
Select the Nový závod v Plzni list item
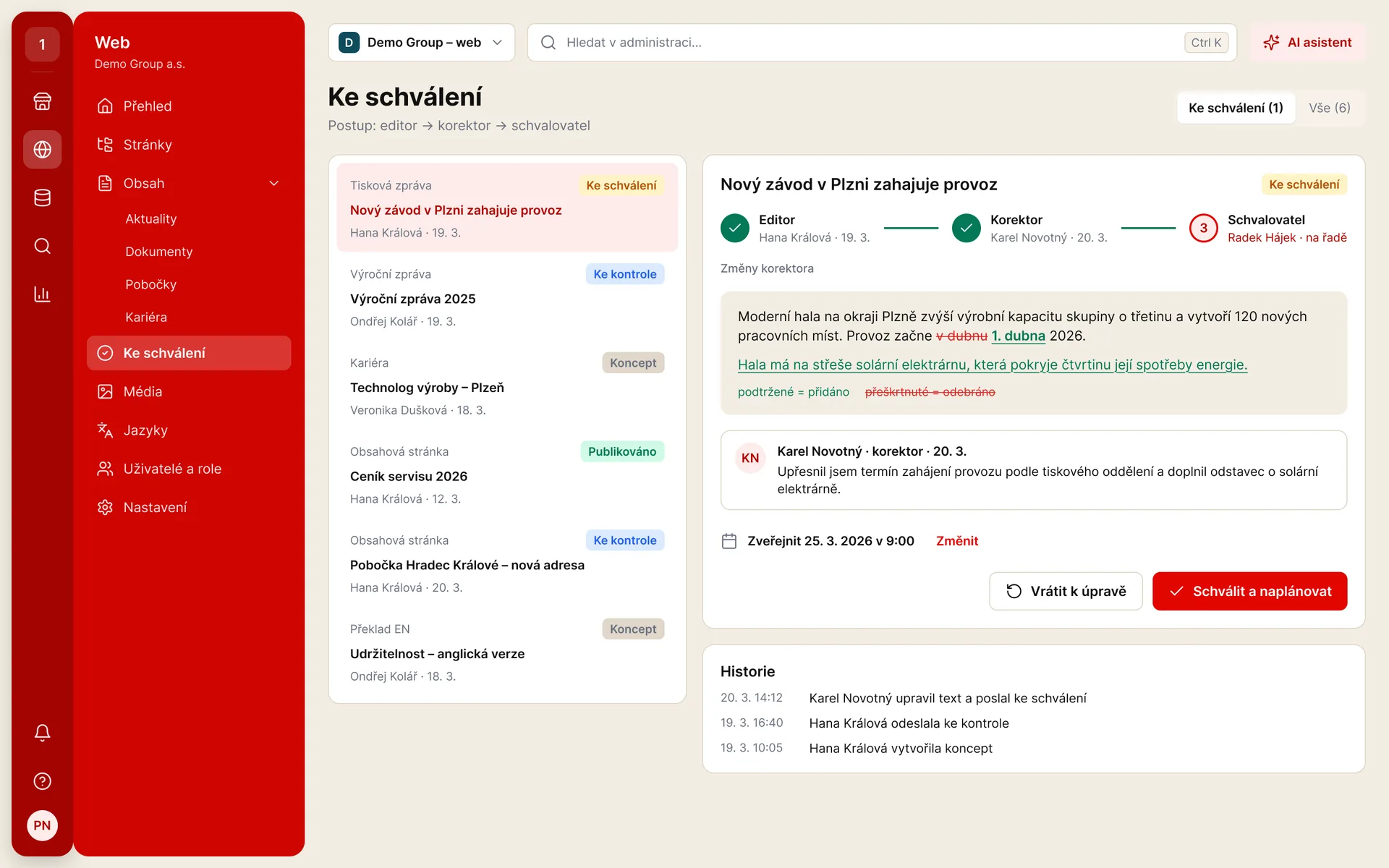[507, 208]
